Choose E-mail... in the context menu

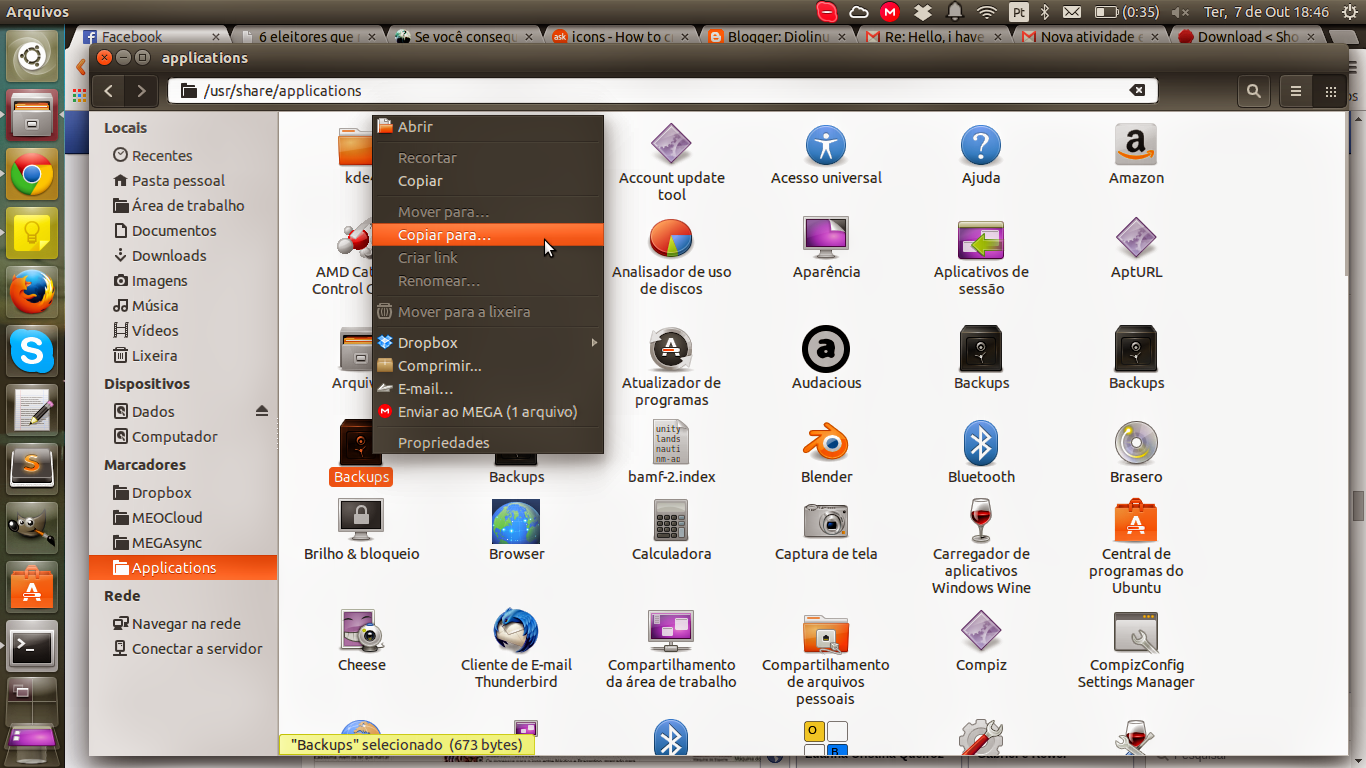click(488, 389)
